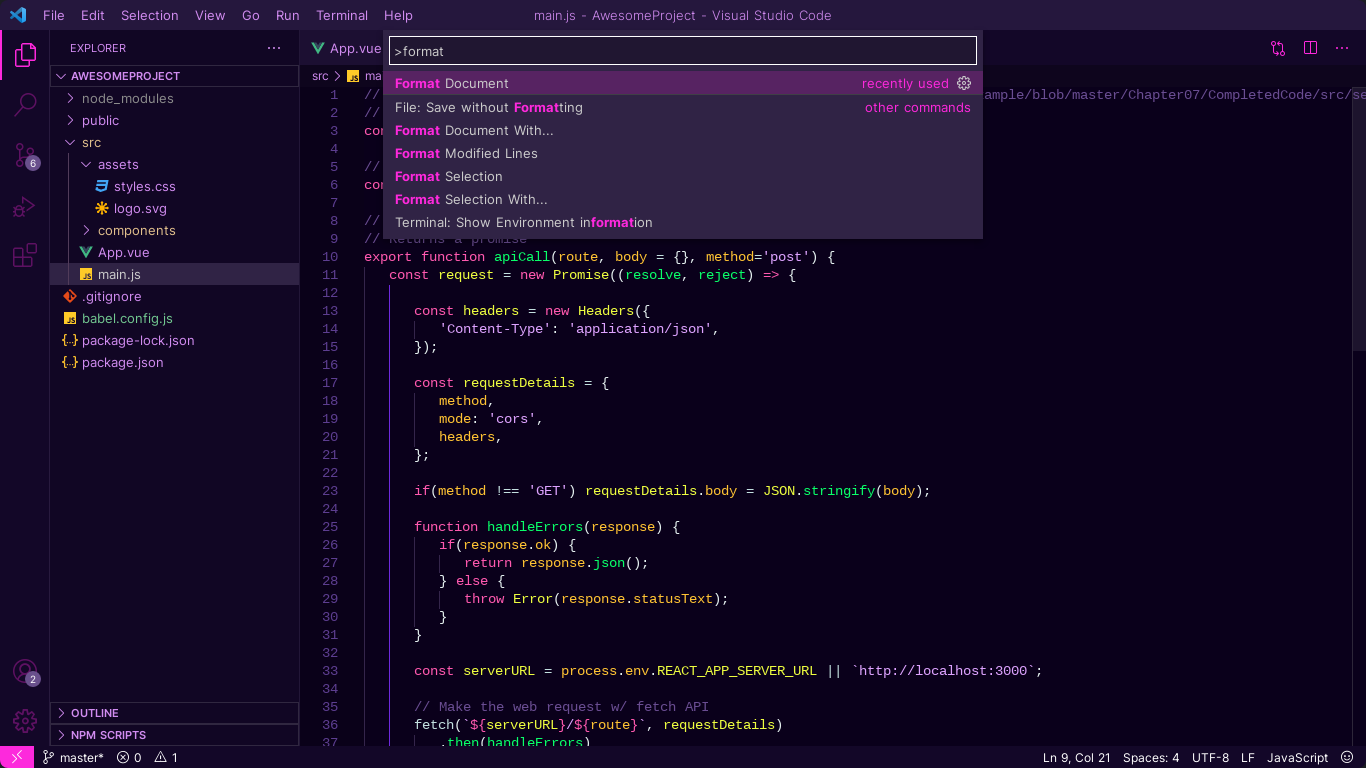The image size is (1366, 768).
Task: Click Ln 9, Col 21 cursor position
Action: pos(1076,758)
